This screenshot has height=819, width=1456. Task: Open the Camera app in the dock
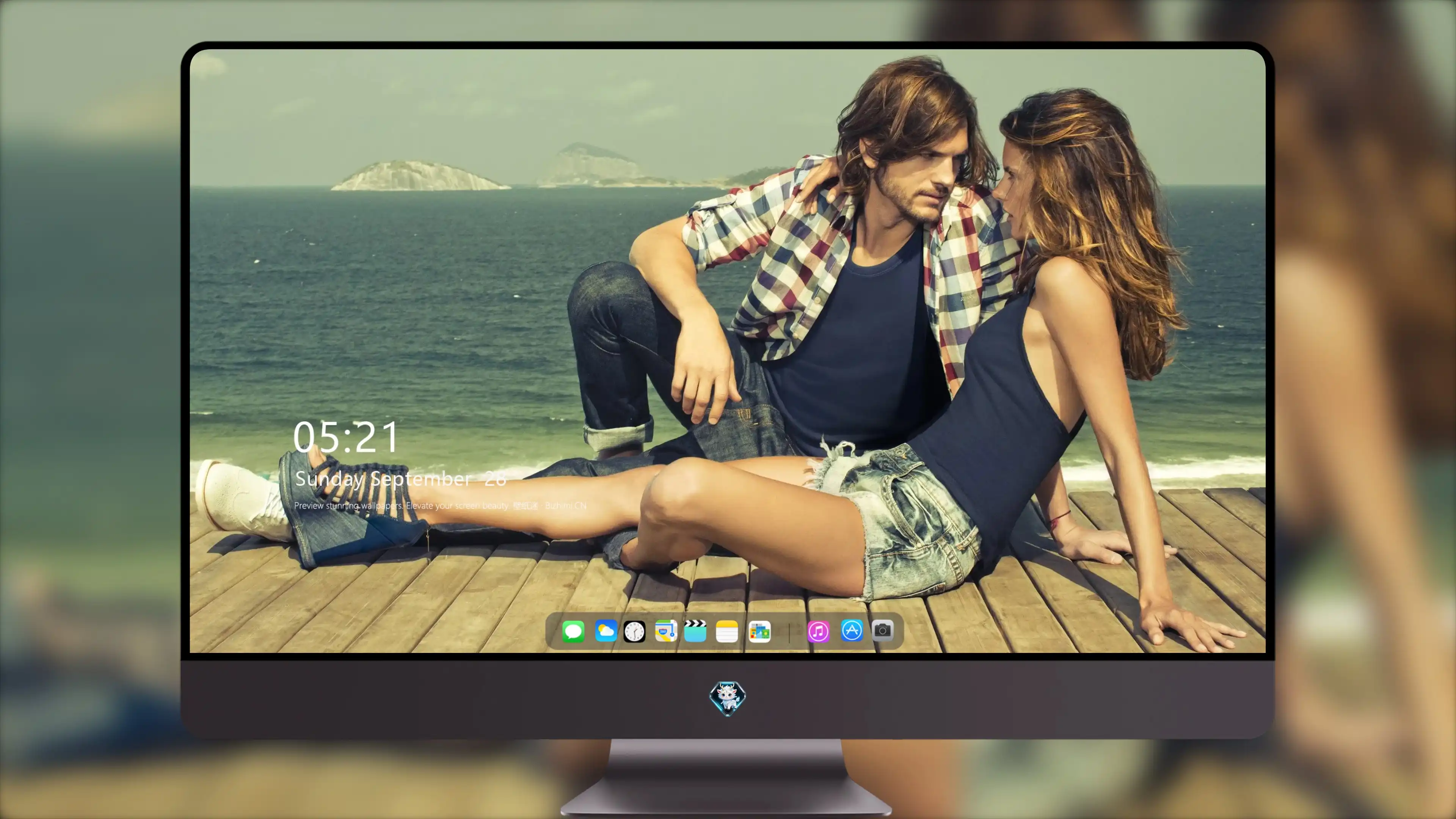pos(882,630)
